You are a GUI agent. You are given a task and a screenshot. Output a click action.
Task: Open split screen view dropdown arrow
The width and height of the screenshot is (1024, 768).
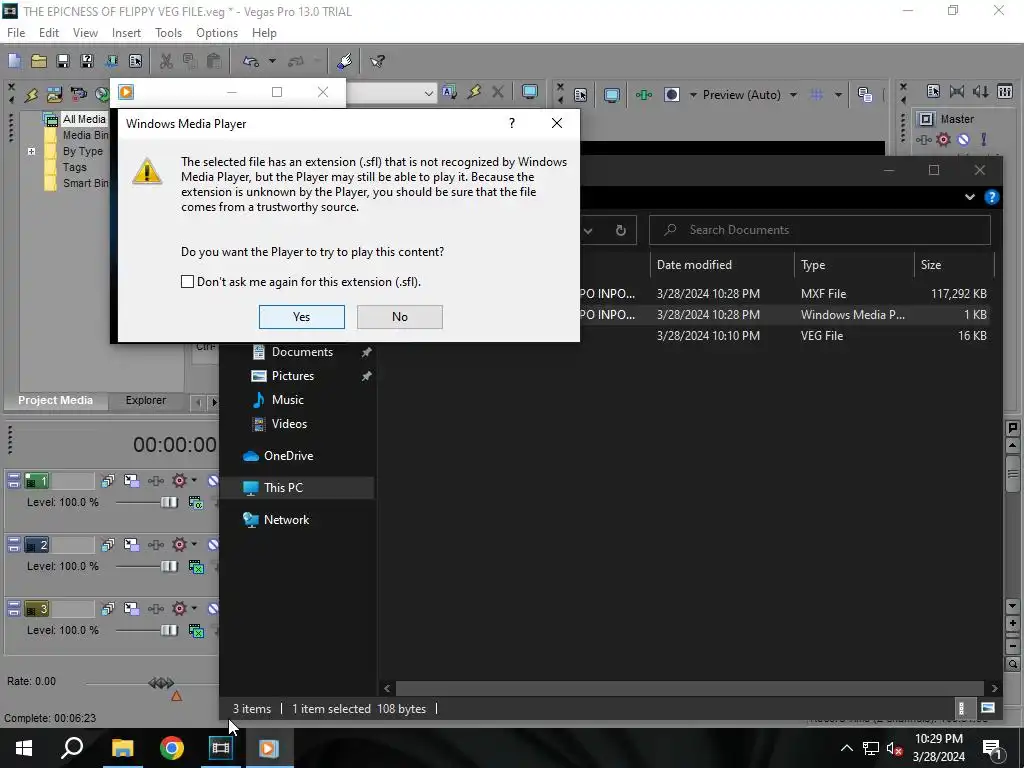pyautogui.click(x=693, y=95)
